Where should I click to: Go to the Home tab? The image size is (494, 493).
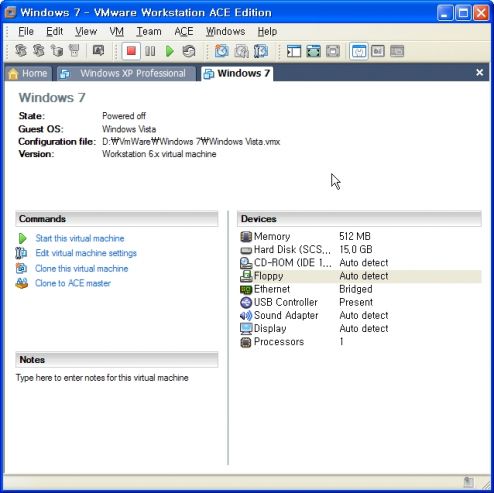(x=28, y=73)
